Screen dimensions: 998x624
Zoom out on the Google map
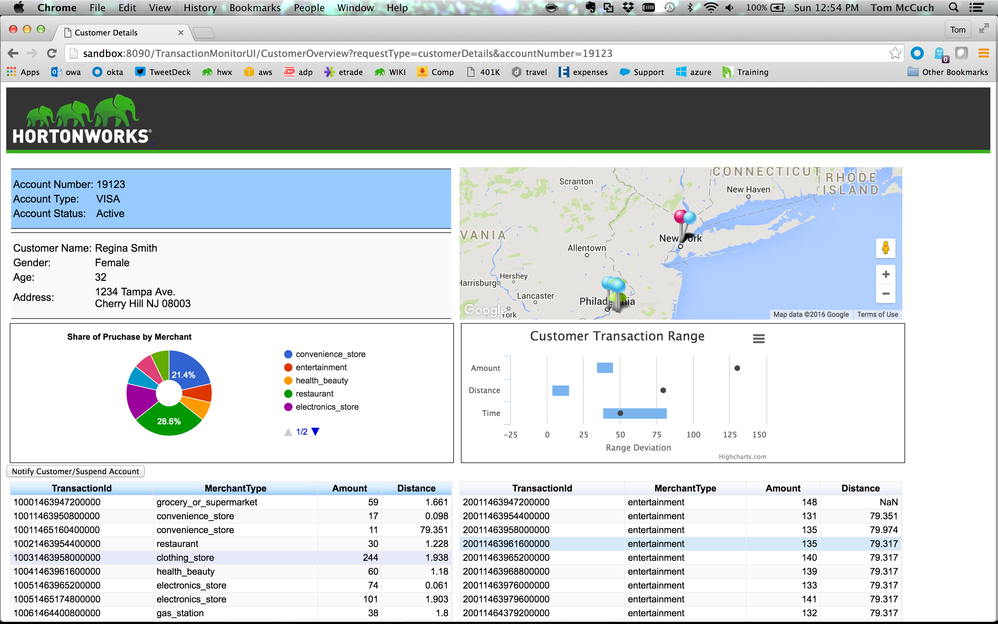coord(885,294)
